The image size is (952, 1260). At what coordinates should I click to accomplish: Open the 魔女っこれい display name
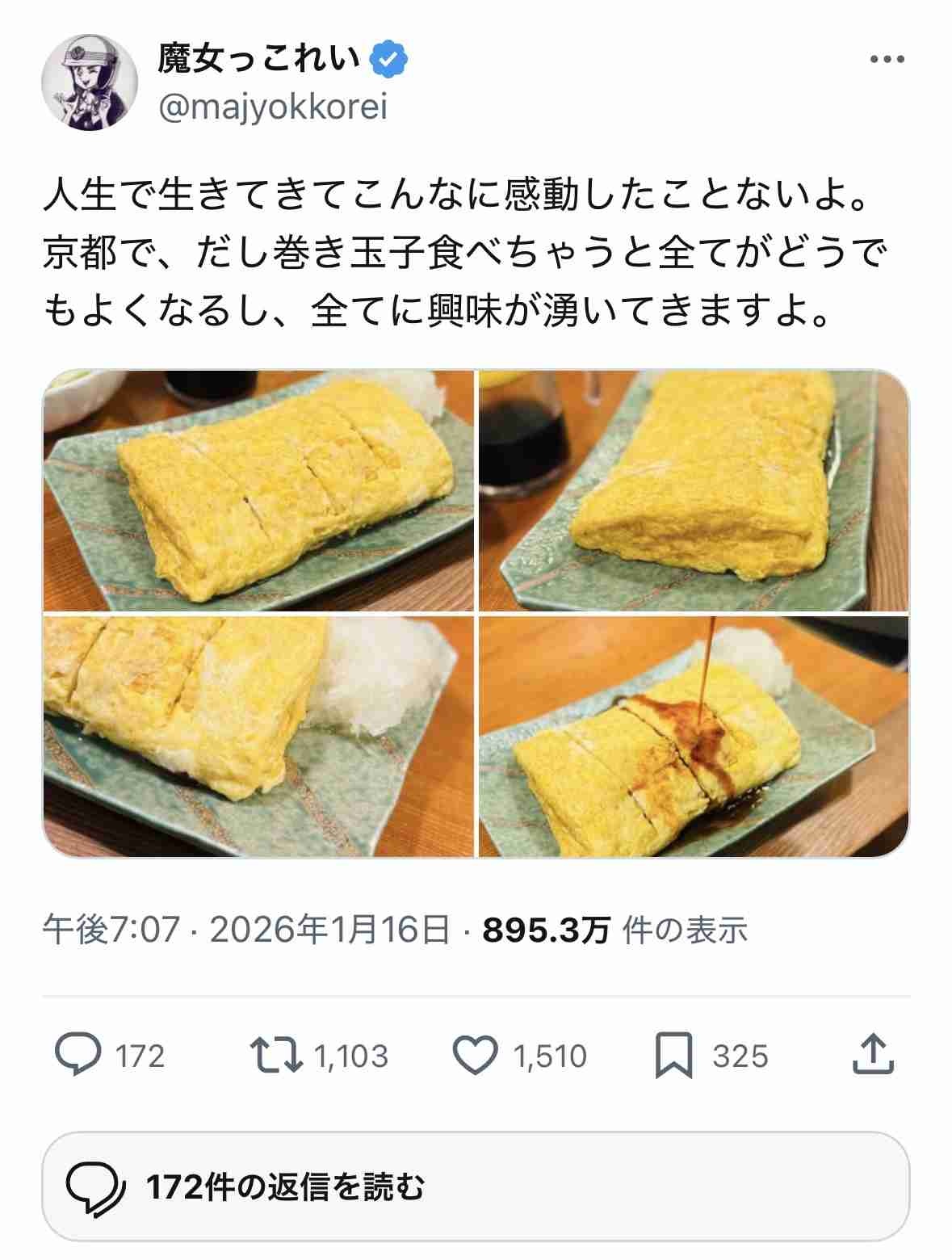(x=259, y=59)
